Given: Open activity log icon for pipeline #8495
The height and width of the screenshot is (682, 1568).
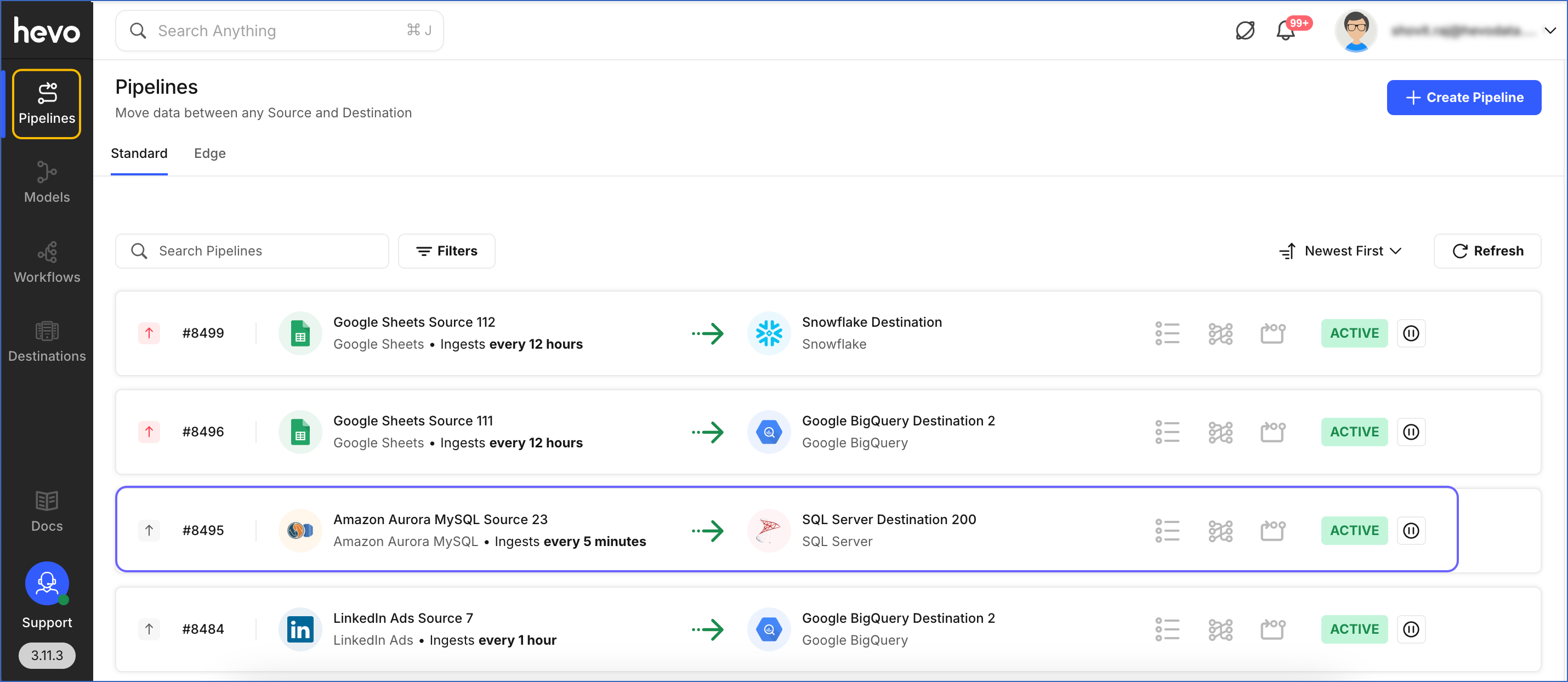Looking at the screenshot, I should 1272,530.
